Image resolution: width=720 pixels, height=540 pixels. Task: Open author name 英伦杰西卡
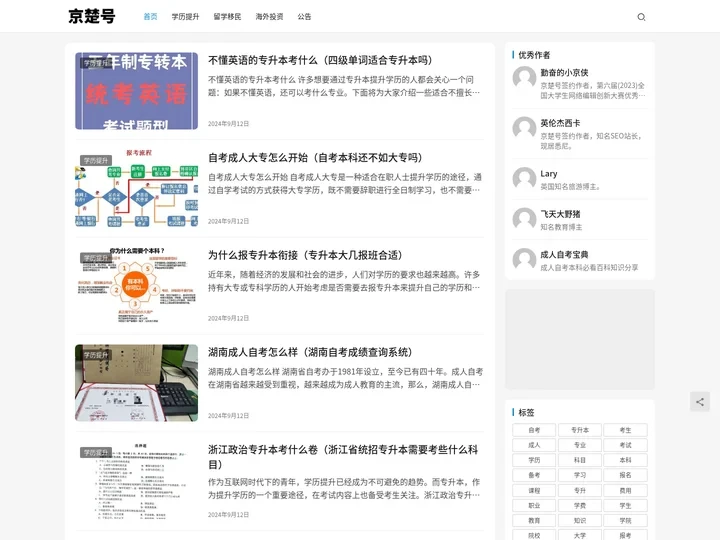[560, 123]
